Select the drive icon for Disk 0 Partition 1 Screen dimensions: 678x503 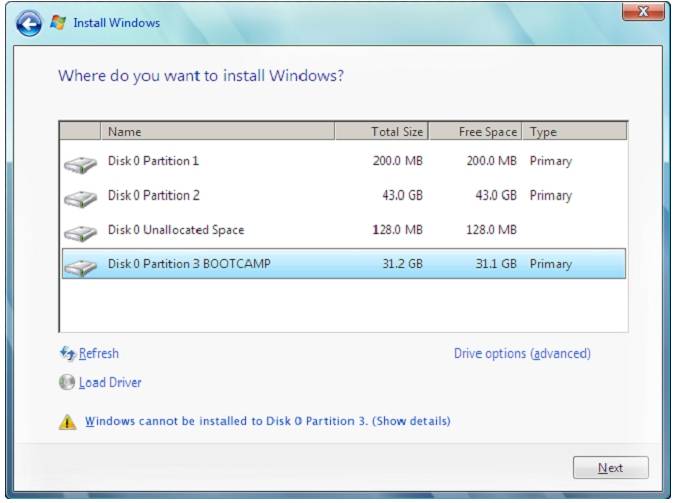point(80,163)
